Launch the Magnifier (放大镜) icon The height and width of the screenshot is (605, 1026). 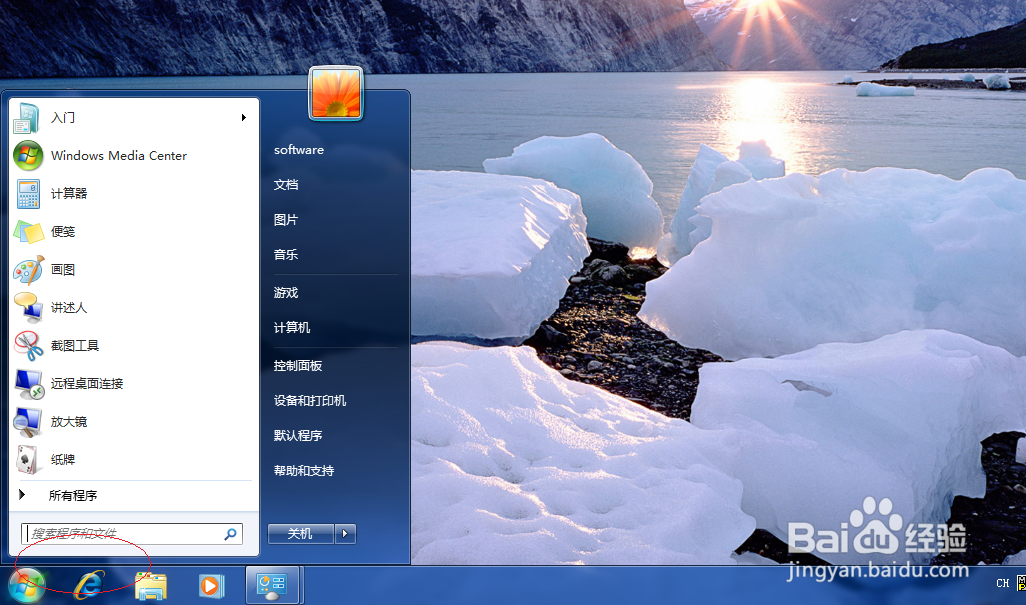(28, 422)
